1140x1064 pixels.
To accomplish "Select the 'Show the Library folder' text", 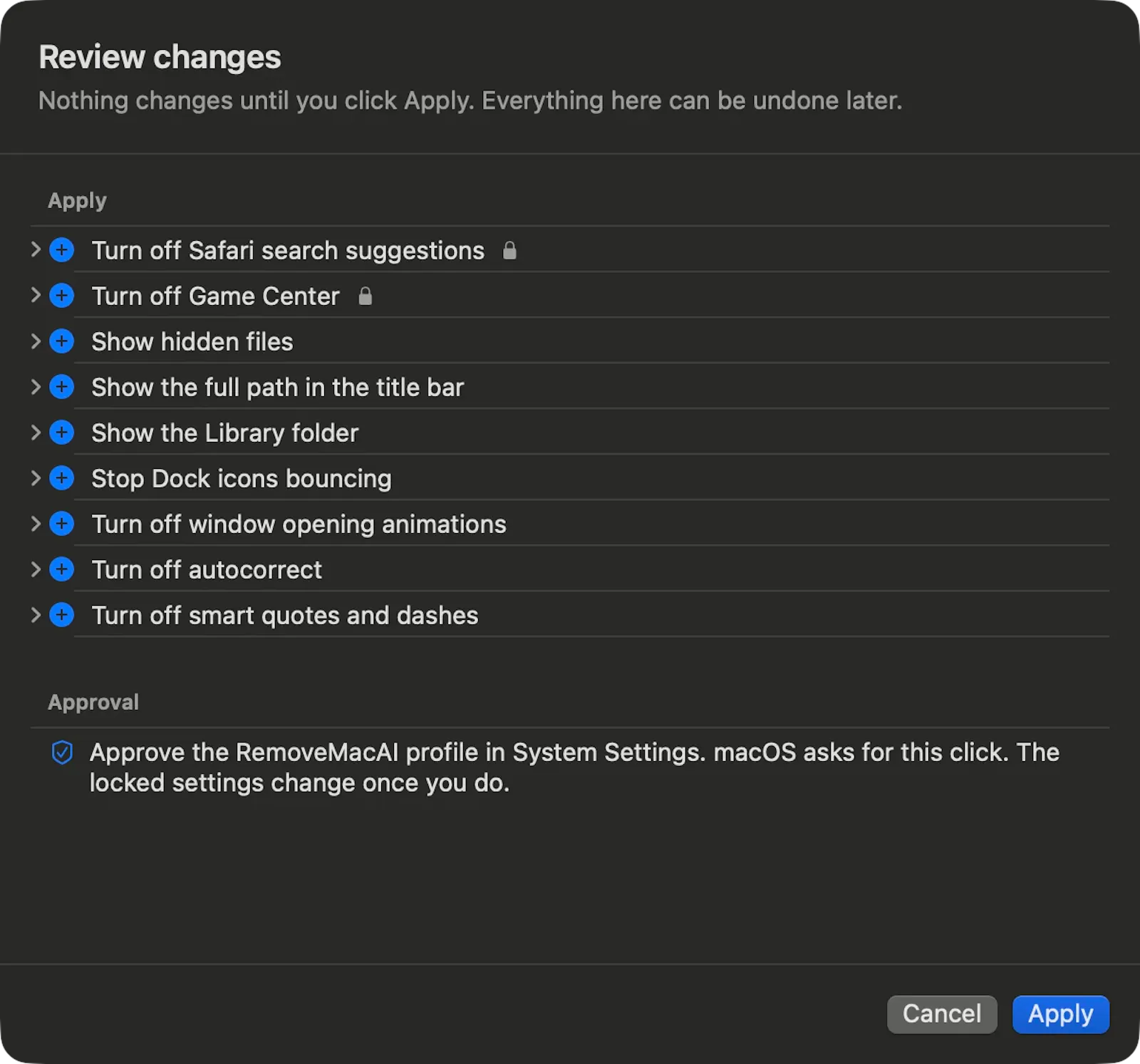I will (225, 433).
